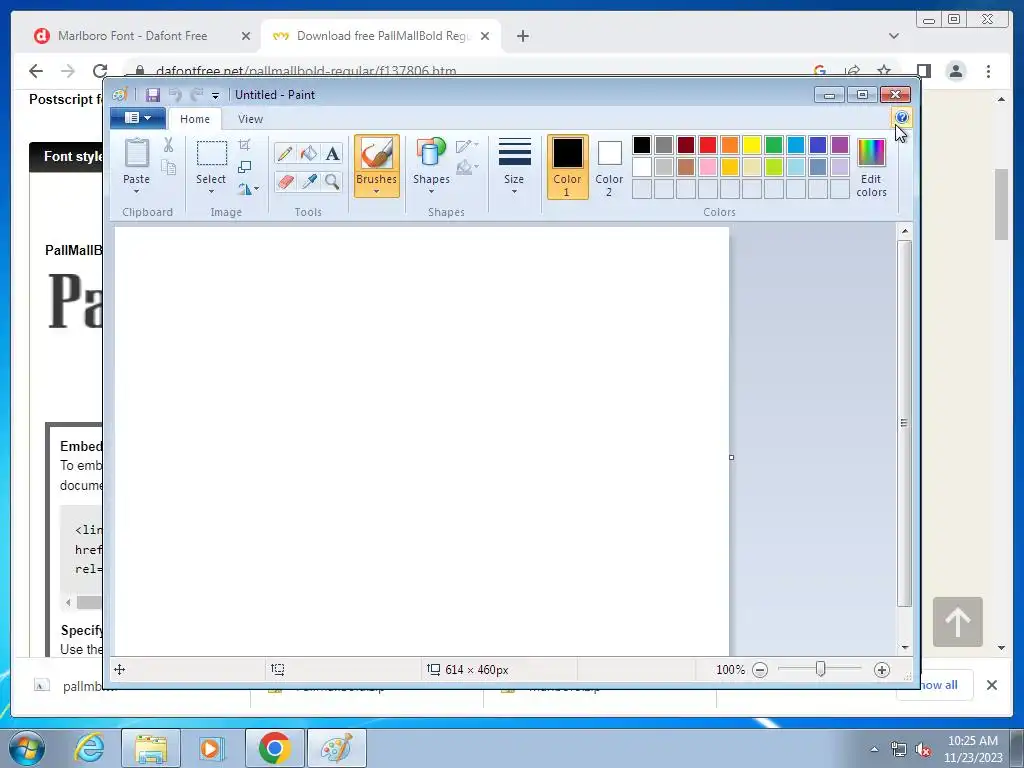The width and height of the screenshot is (1024, 768).
Task: Click zoom in plus button in status bar
Action: pos(882,670)
